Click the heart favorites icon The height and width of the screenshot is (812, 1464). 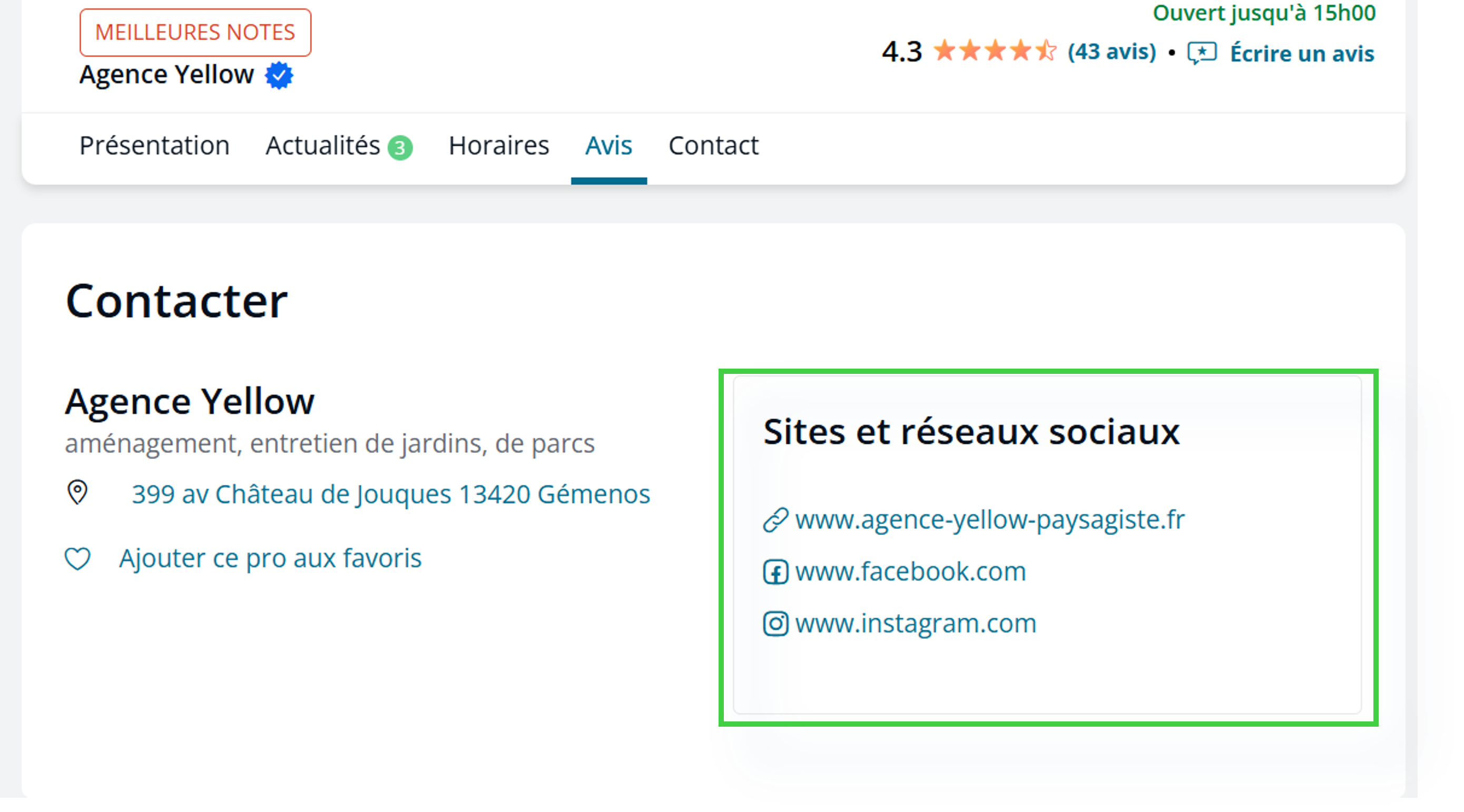(x=77, y=559)
